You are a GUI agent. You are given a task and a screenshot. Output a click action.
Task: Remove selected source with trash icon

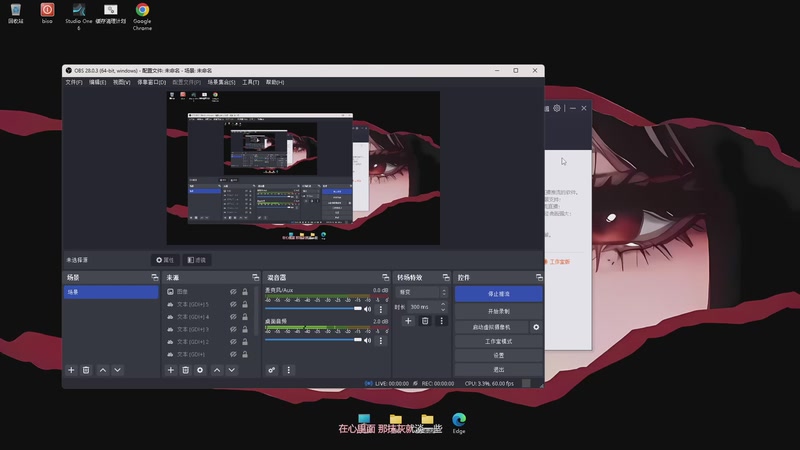pyautogui.click(x=186, y=370)
